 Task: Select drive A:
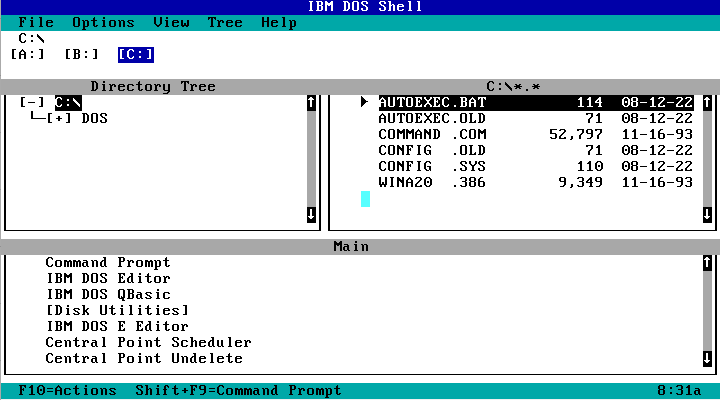pos(28,55)
